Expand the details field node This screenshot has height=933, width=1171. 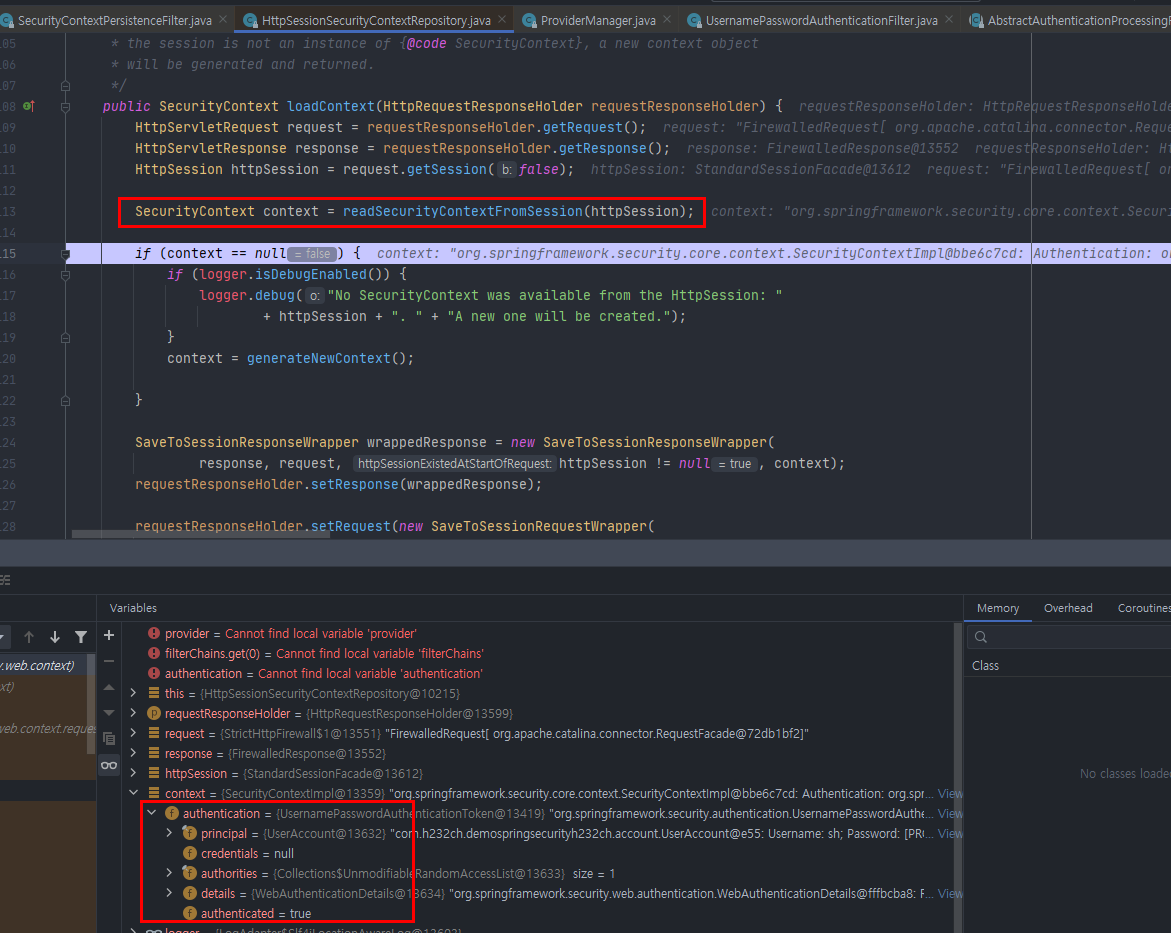(170, 893)
